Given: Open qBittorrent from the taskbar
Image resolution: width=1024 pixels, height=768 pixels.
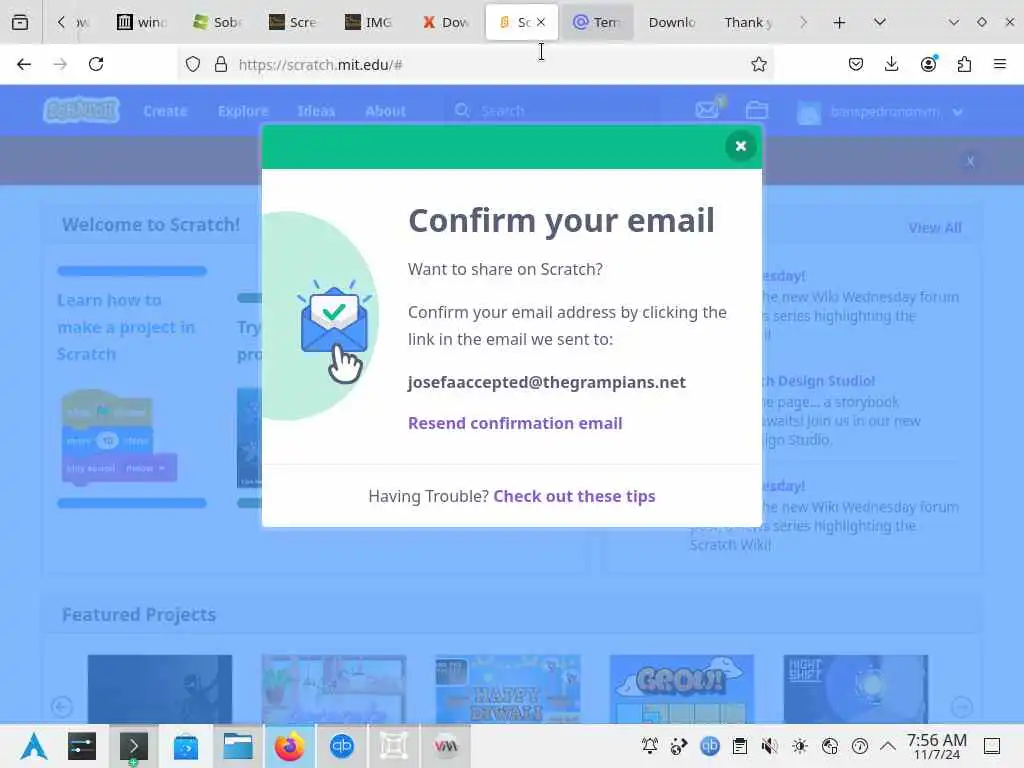Looking at the screenshot, I should click(x=342, y=746).
